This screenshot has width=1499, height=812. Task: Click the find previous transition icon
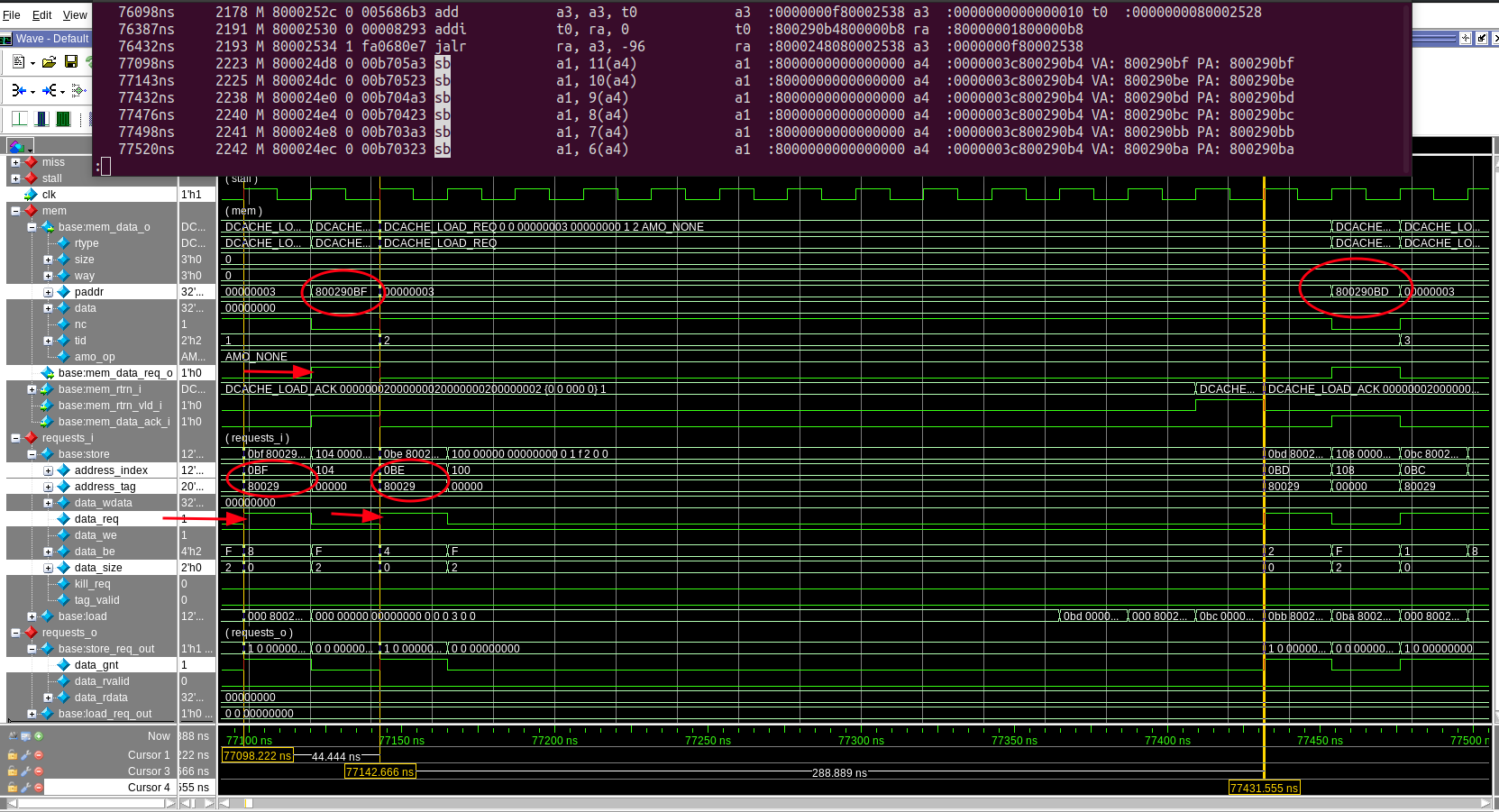(19, 90)
